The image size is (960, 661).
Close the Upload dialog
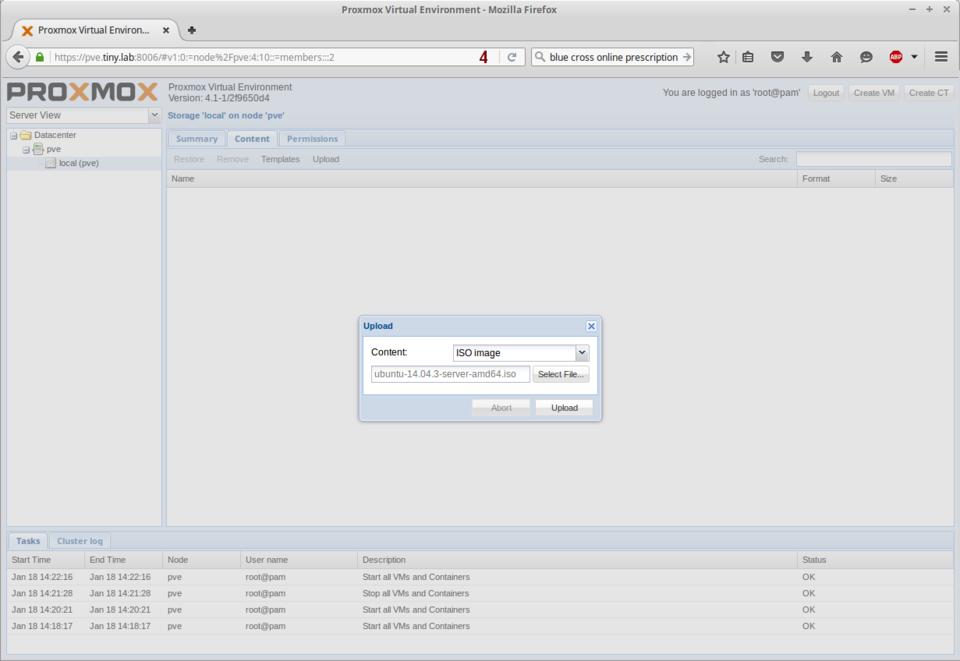click(x=591, y=326)
